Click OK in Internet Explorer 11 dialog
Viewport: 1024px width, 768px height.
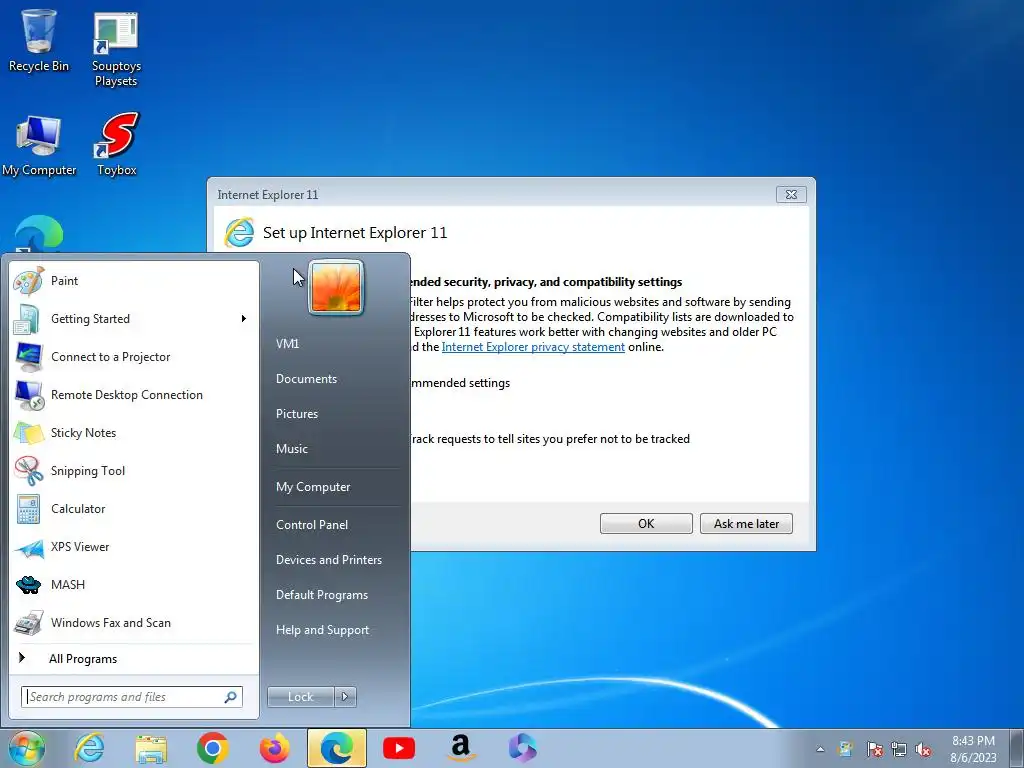click(x=646, y=523)
